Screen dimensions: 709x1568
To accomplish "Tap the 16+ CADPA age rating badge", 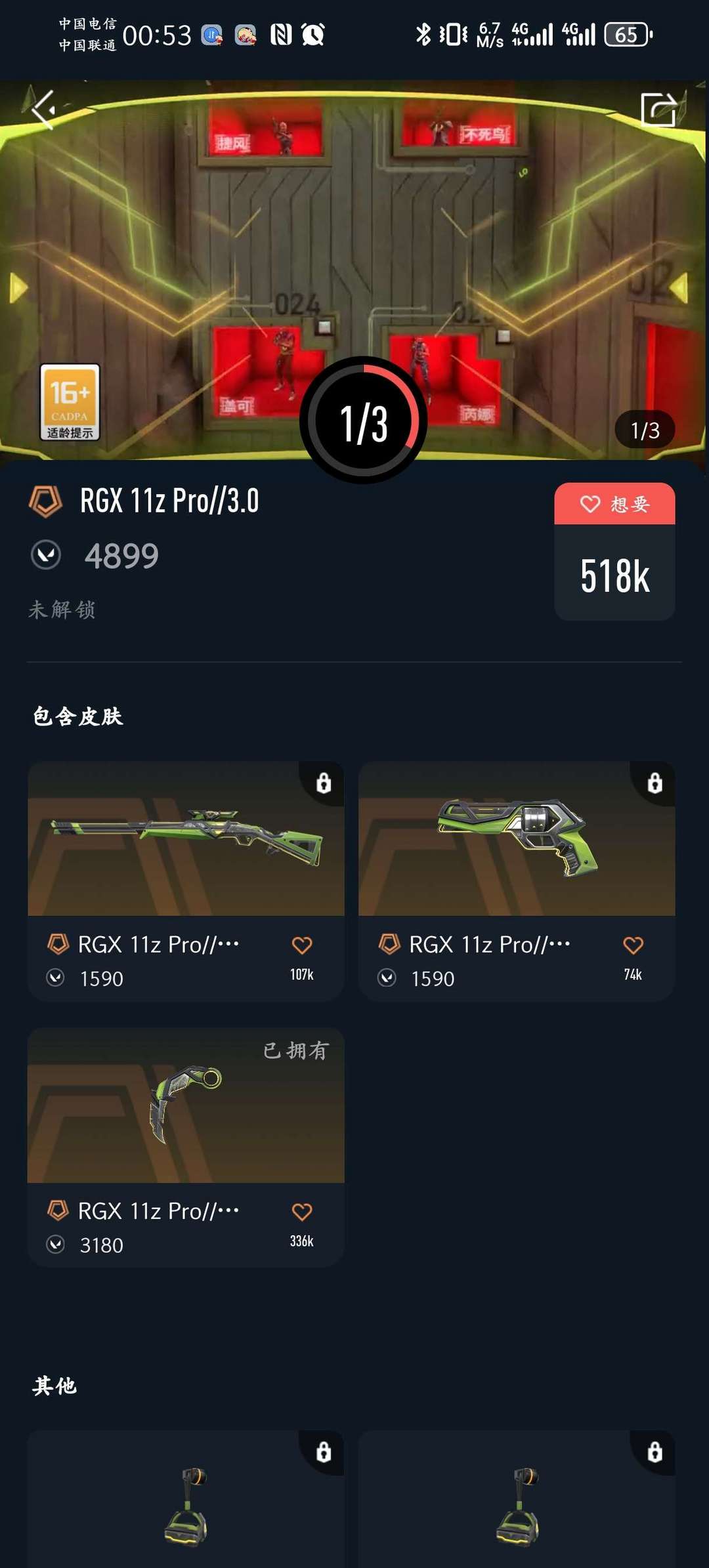I will (70, 402).
